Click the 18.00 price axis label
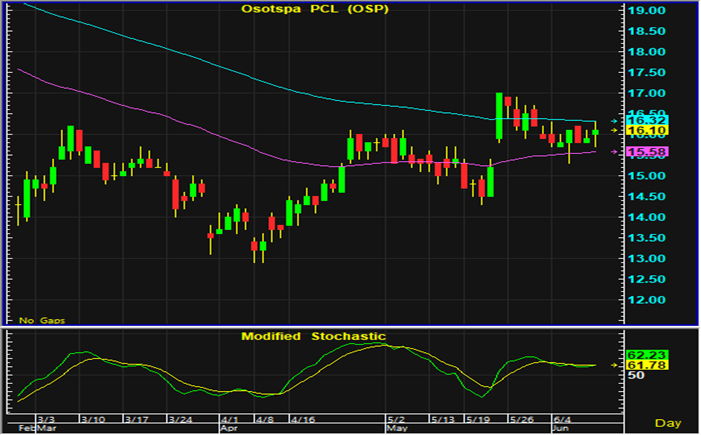 click(x=646, y=52)
